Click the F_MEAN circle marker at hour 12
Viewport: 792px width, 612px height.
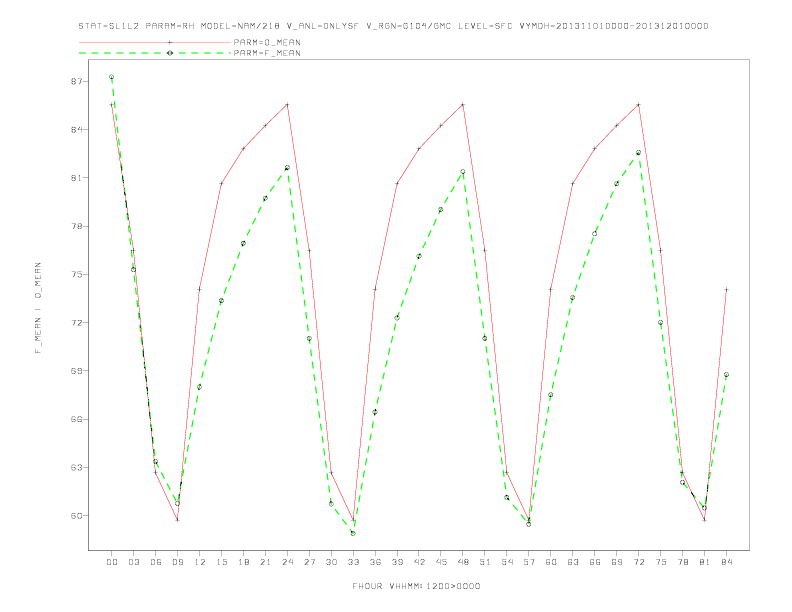click(x=200, y=387)
